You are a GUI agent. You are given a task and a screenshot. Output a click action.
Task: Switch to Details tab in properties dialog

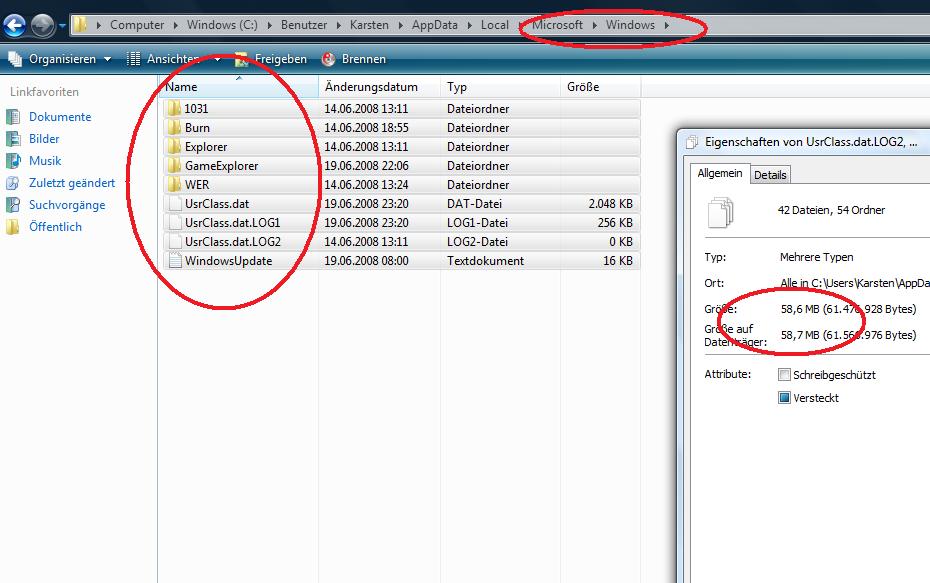(x=770, y=175)
